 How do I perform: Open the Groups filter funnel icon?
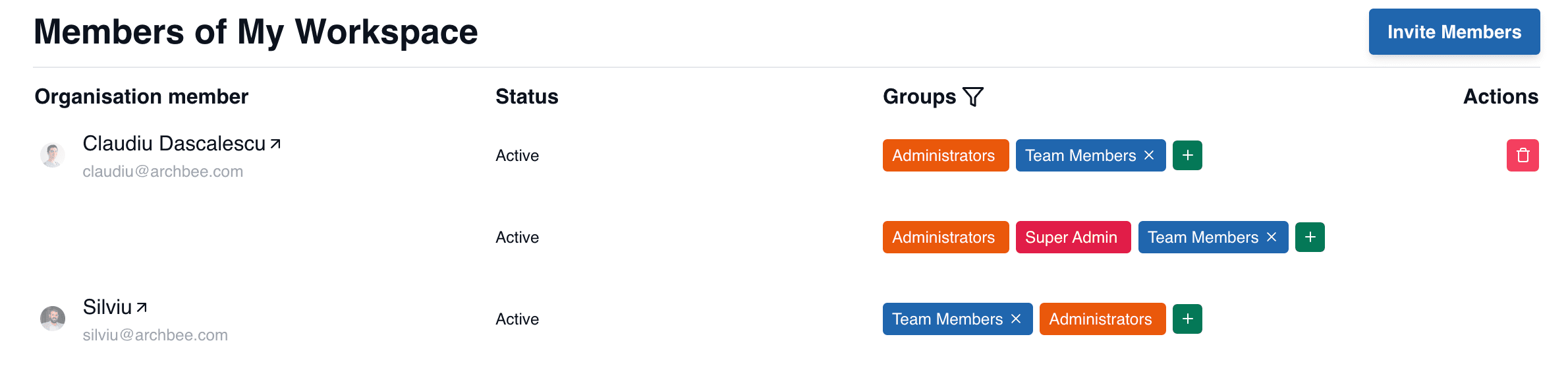pos(973,97)
